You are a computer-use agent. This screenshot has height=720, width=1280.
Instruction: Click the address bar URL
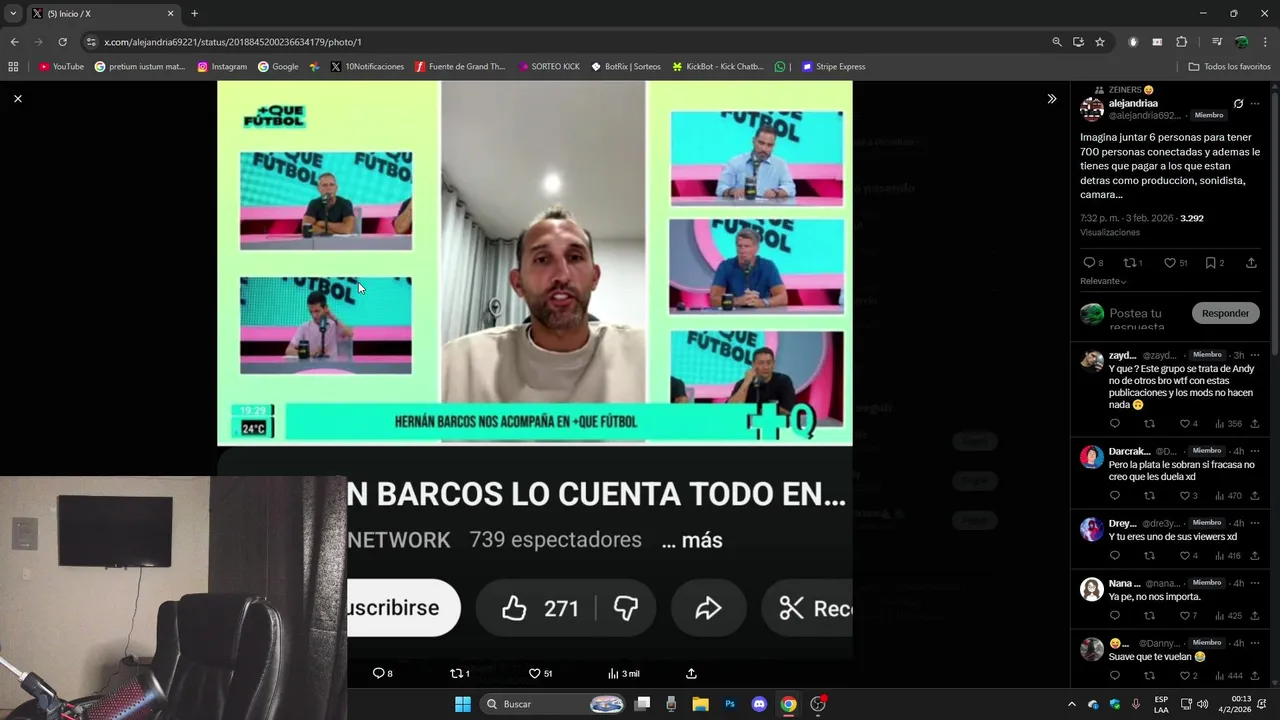(232, 42)
